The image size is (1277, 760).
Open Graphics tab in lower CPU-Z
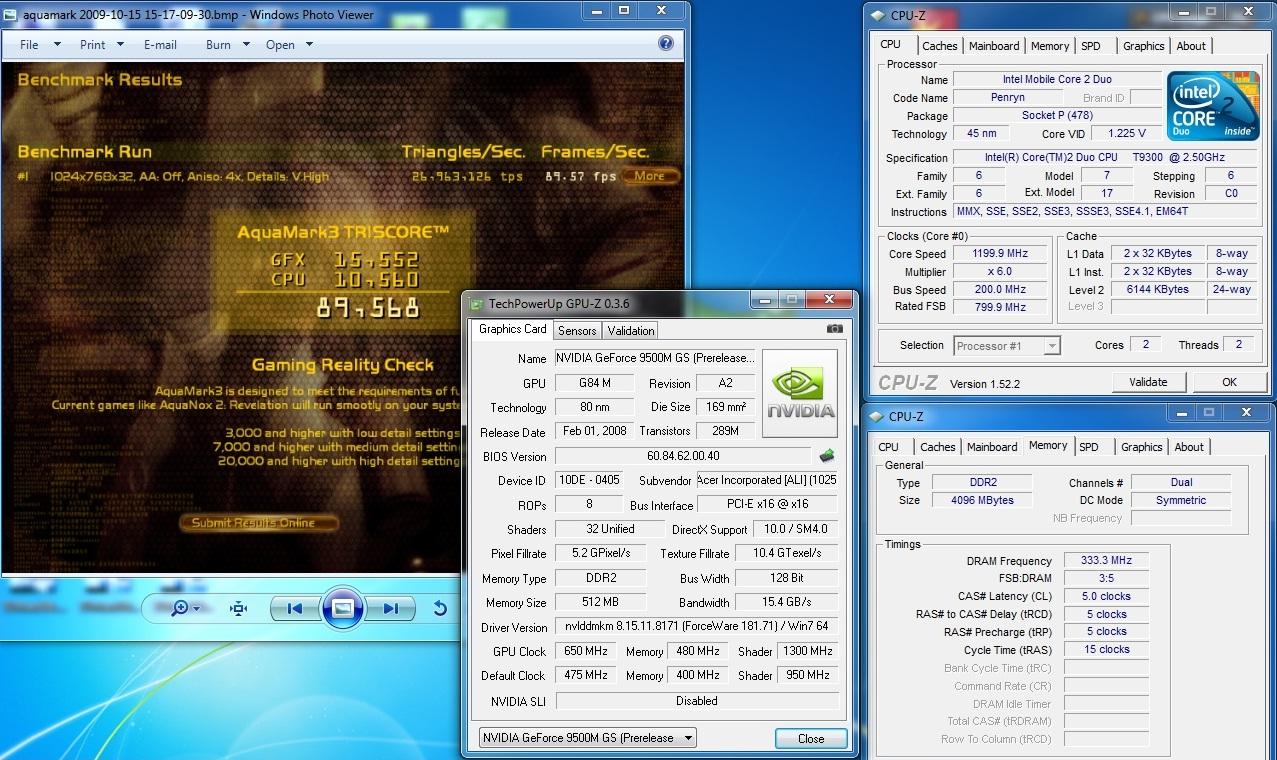[1141, 447]
